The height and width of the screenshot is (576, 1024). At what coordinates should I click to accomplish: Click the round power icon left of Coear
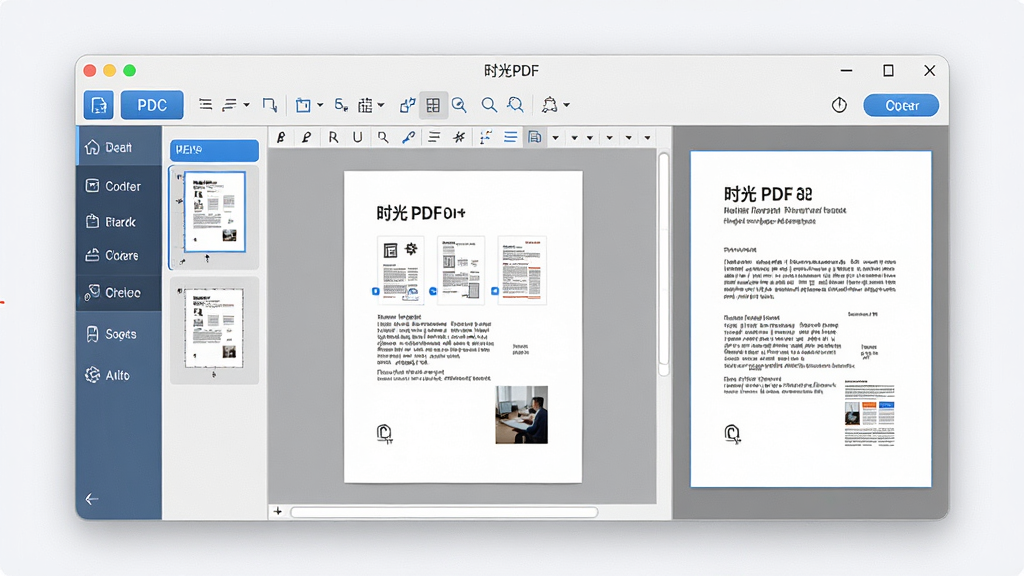point(839,105)
